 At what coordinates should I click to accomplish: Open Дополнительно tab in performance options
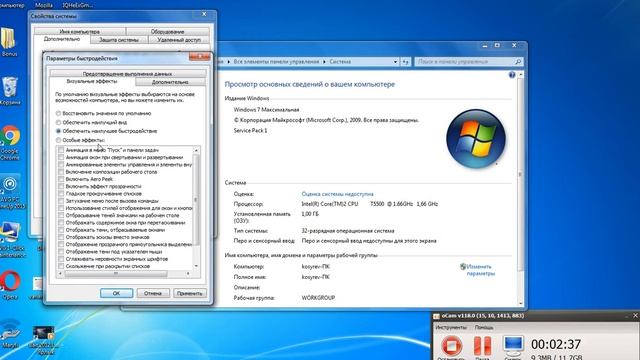170,82
